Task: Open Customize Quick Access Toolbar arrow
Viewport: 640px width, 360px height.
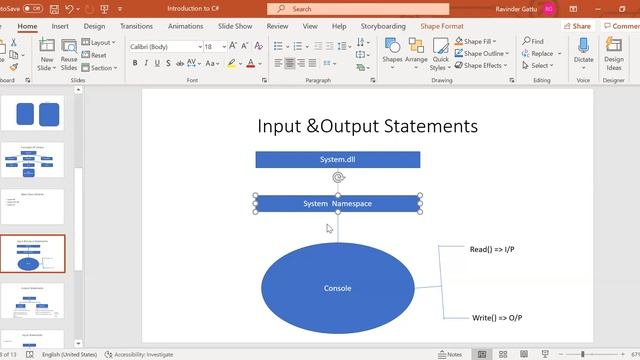Action: [120, 9]
